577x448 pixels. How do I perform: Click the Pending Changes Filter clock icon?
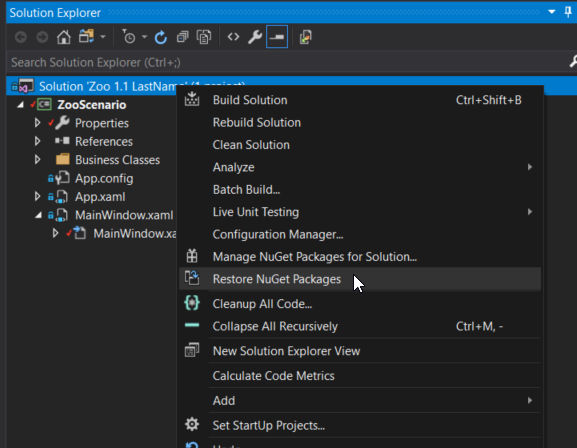pyautogui.click(x=128, y=36)
